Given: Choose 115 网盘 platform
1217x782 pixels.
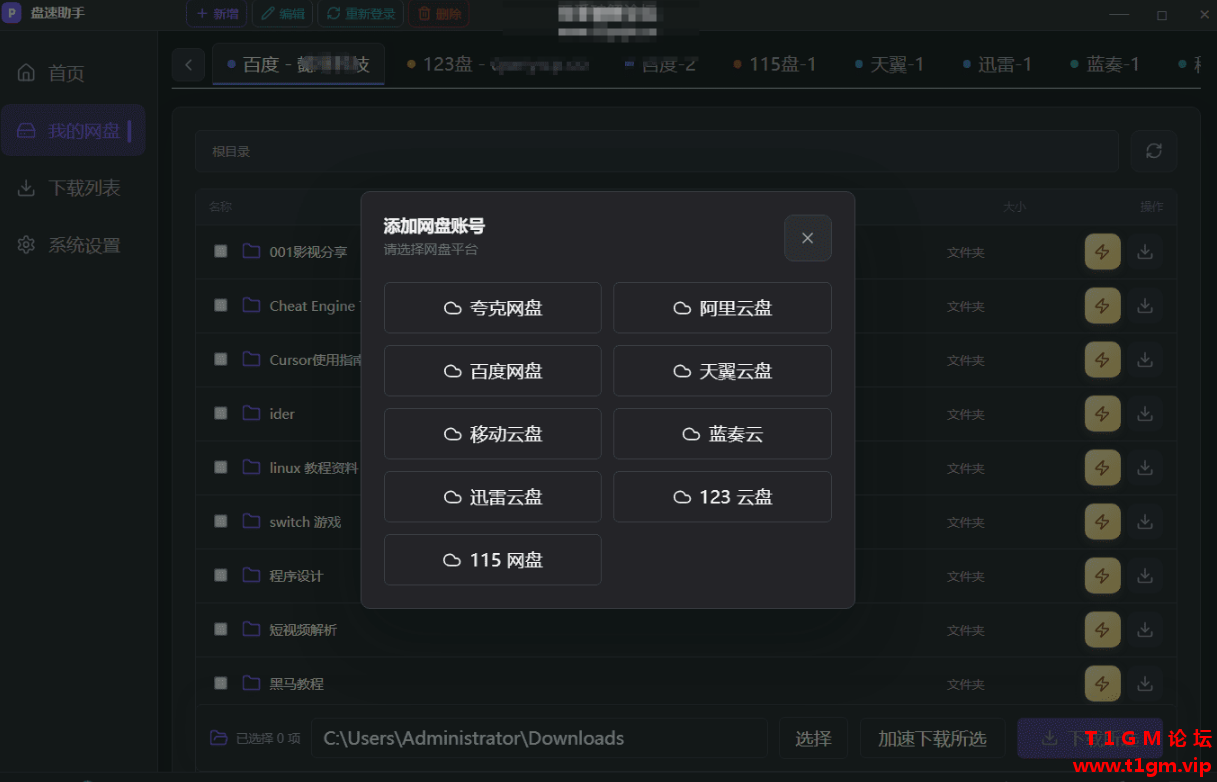Looking at the screenshot, I should click(x=493, y=560).
